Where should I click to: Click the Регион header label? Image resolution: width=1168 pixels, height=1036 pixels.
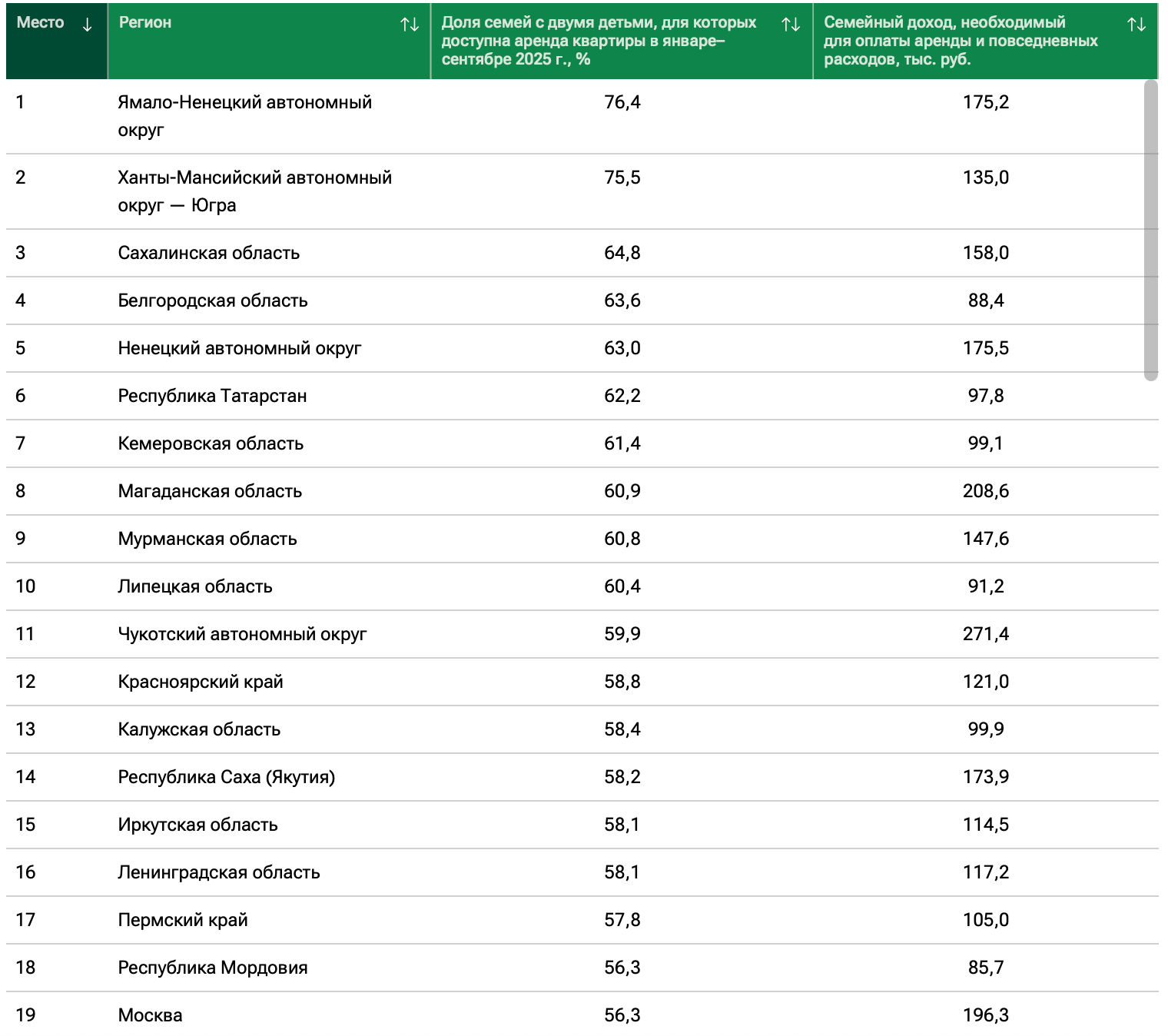pyautogui.click(x=145, y=23)
